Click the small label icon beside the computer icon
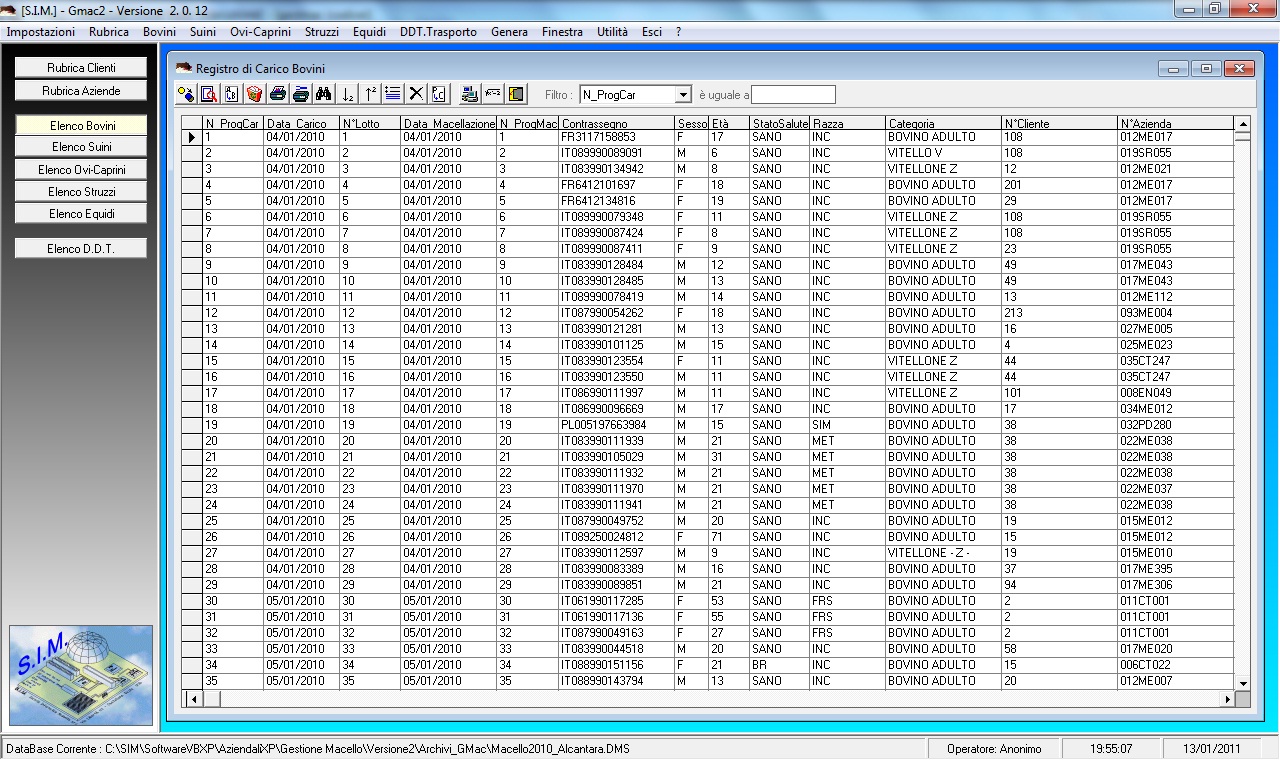 (x=493, y=94)
